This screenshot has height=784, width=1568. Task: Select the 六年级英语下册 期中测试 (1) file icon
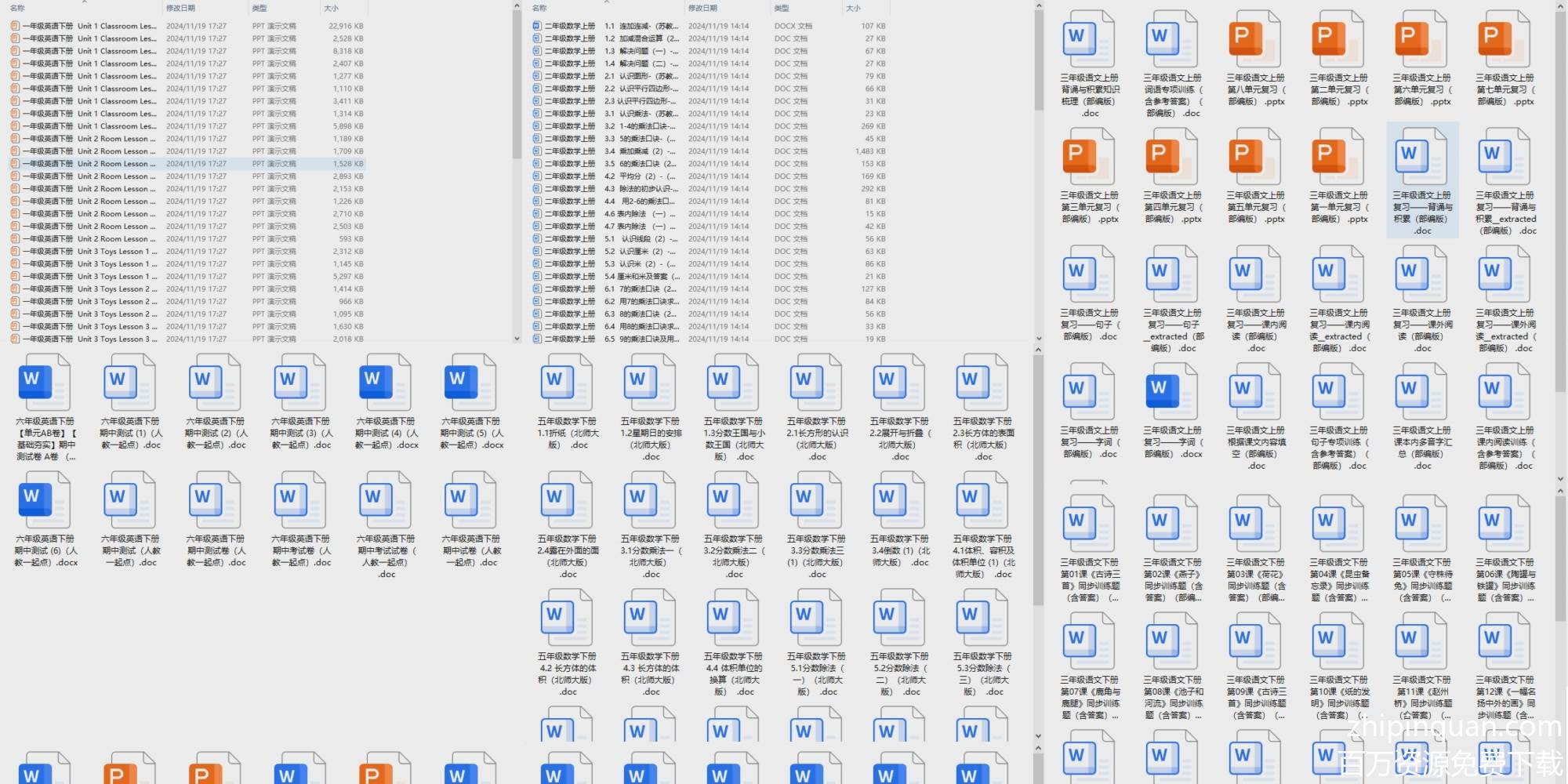(x=130, y=383)
